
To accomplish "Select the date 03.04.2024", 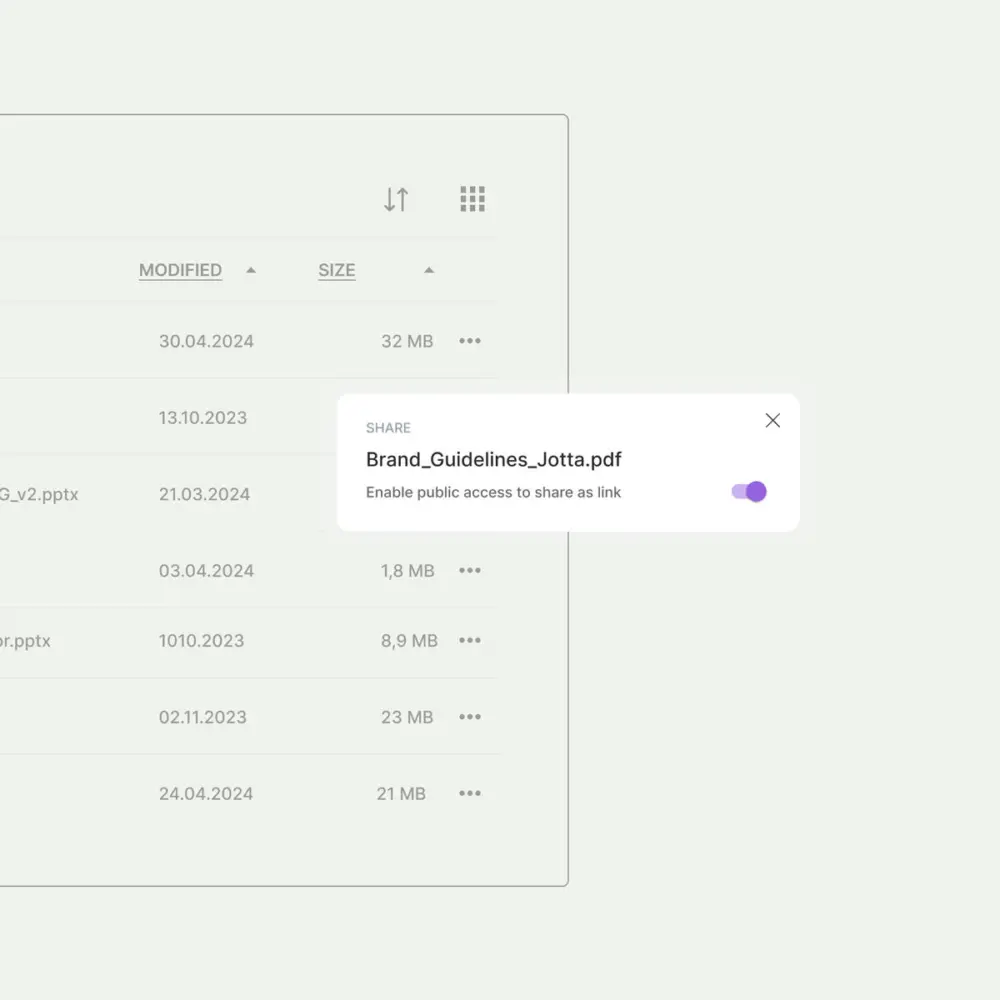I will pos(206,571).
